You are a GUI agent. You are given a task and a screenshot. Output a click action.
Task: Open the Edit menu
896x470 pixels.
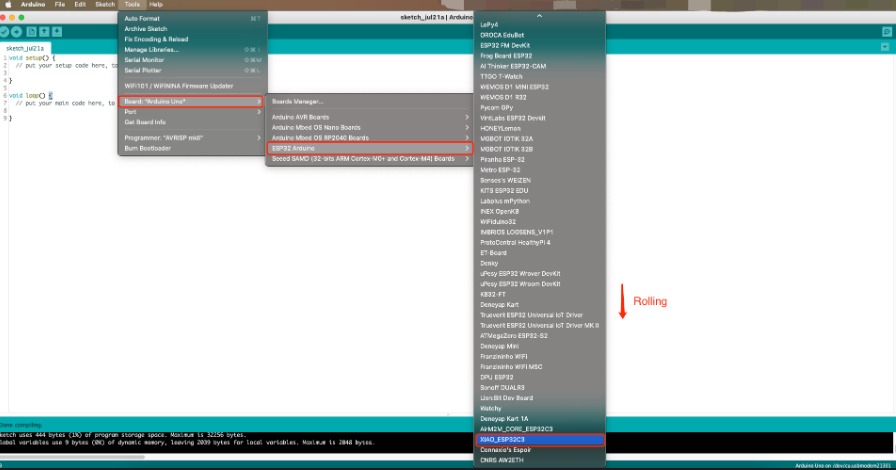tap(80, 5)
